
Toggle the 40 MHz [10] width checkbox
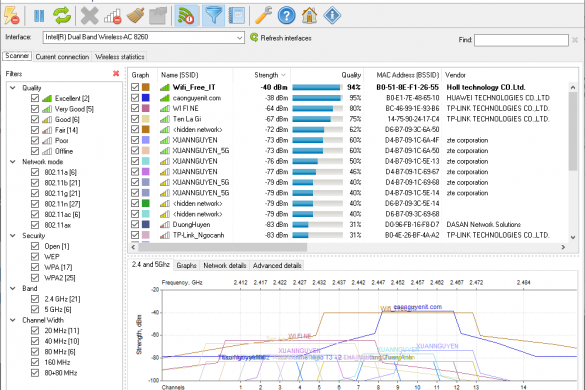point(35,341)
